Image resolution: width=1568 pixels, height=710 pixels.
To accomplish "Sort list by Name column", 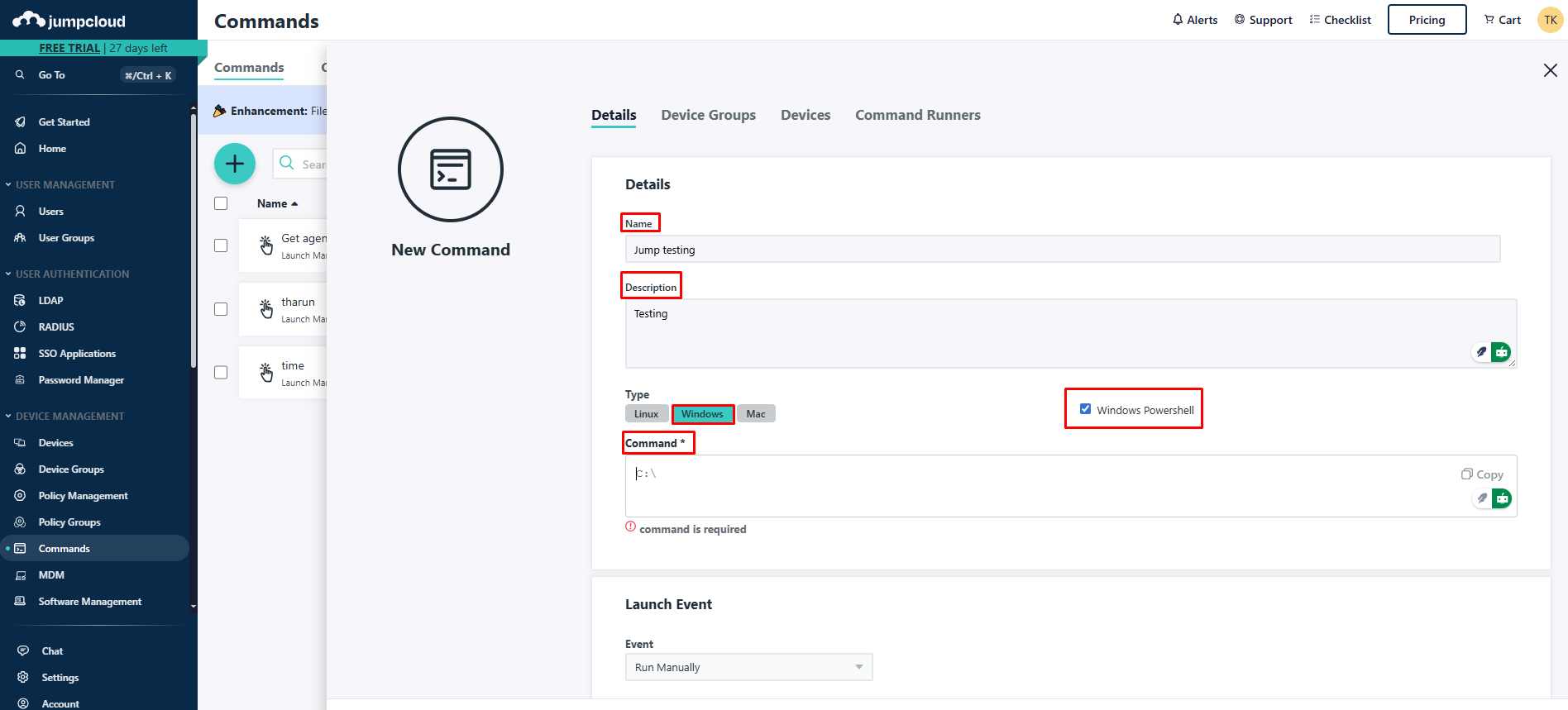I will [277, 203].
